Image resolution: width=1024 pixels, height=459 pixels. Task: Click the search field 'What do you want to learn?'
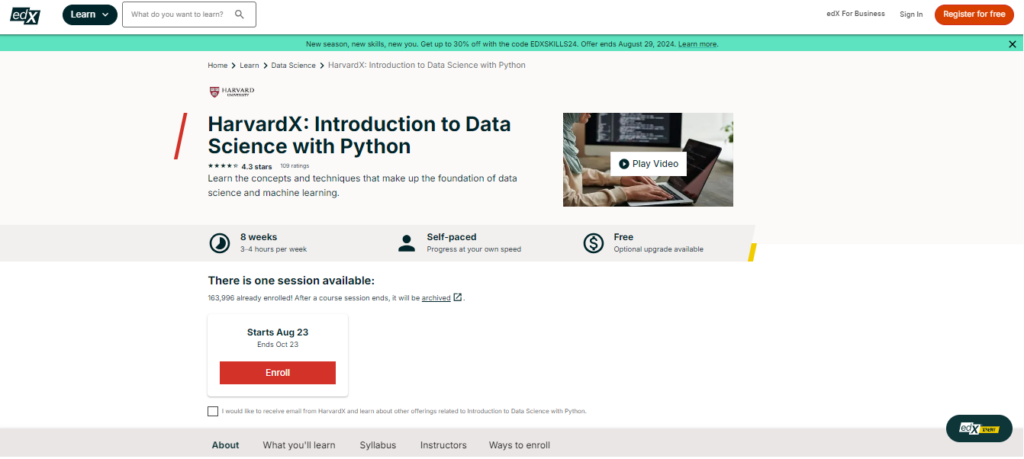[x=189, y=14]
